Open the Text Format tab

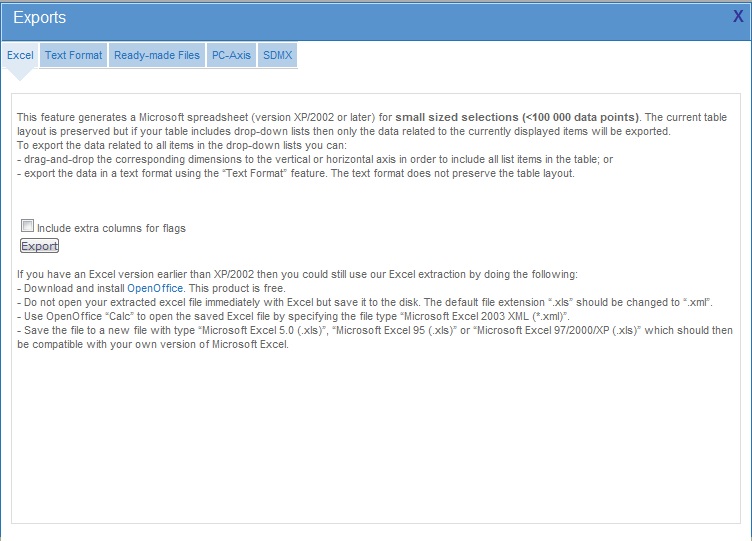click(x=73, y=55)
